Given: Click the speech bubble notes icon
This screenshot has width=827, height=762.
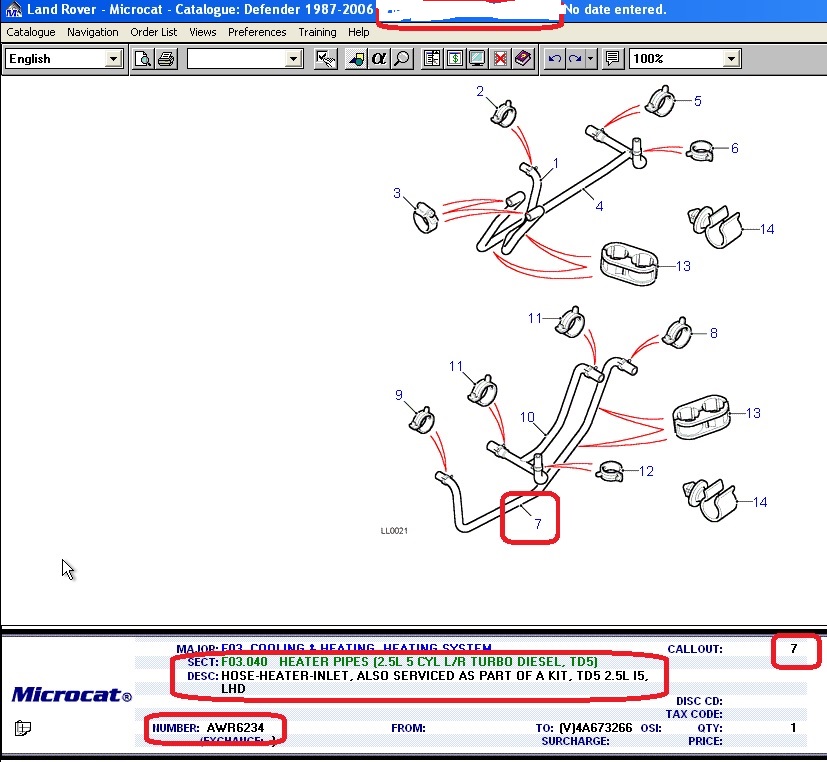Looking at the screenshot, I should [613, 59].
